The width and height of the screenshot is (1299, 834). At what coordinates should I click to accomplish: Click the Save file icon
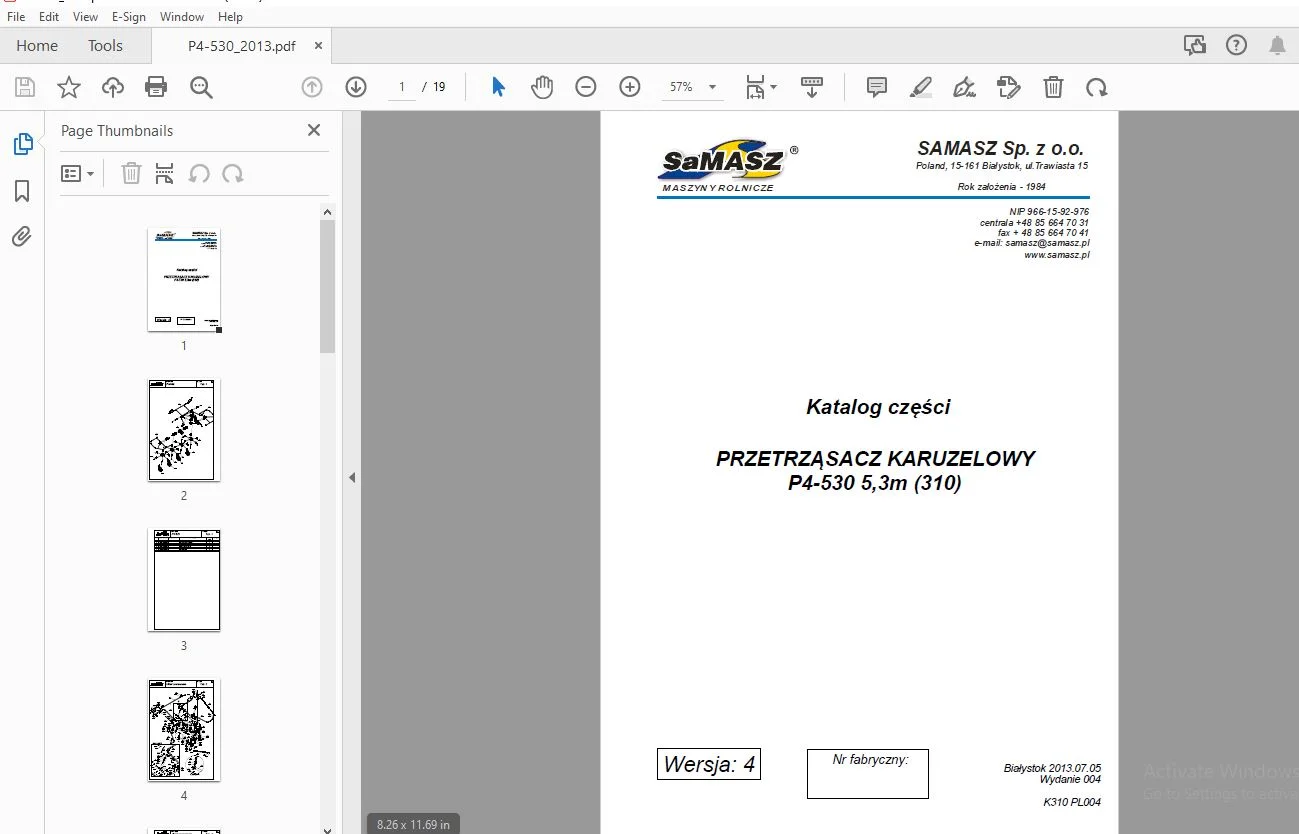[25, 87]
